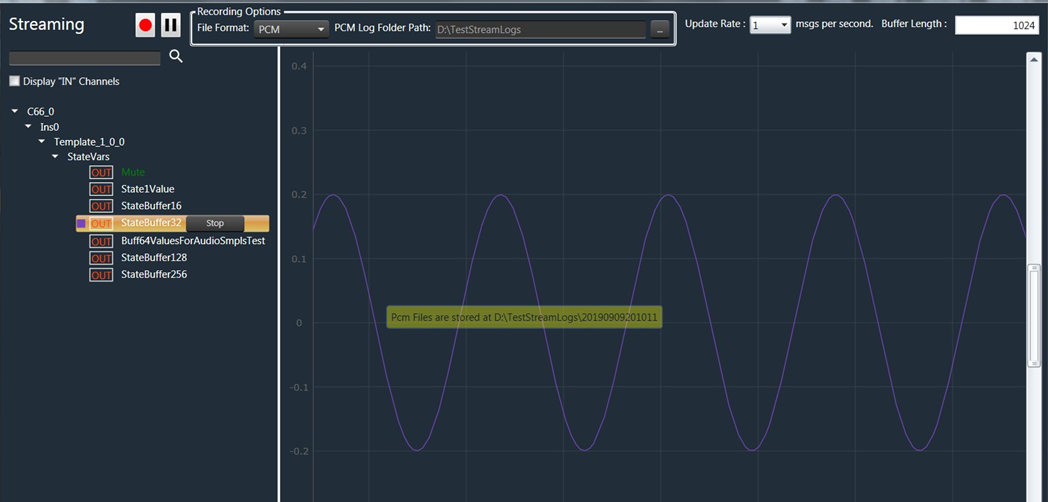This screenshot has width=1048, height=502.
Task: Enable Display "IN" Channels checkbox
Action: [15, 82]
